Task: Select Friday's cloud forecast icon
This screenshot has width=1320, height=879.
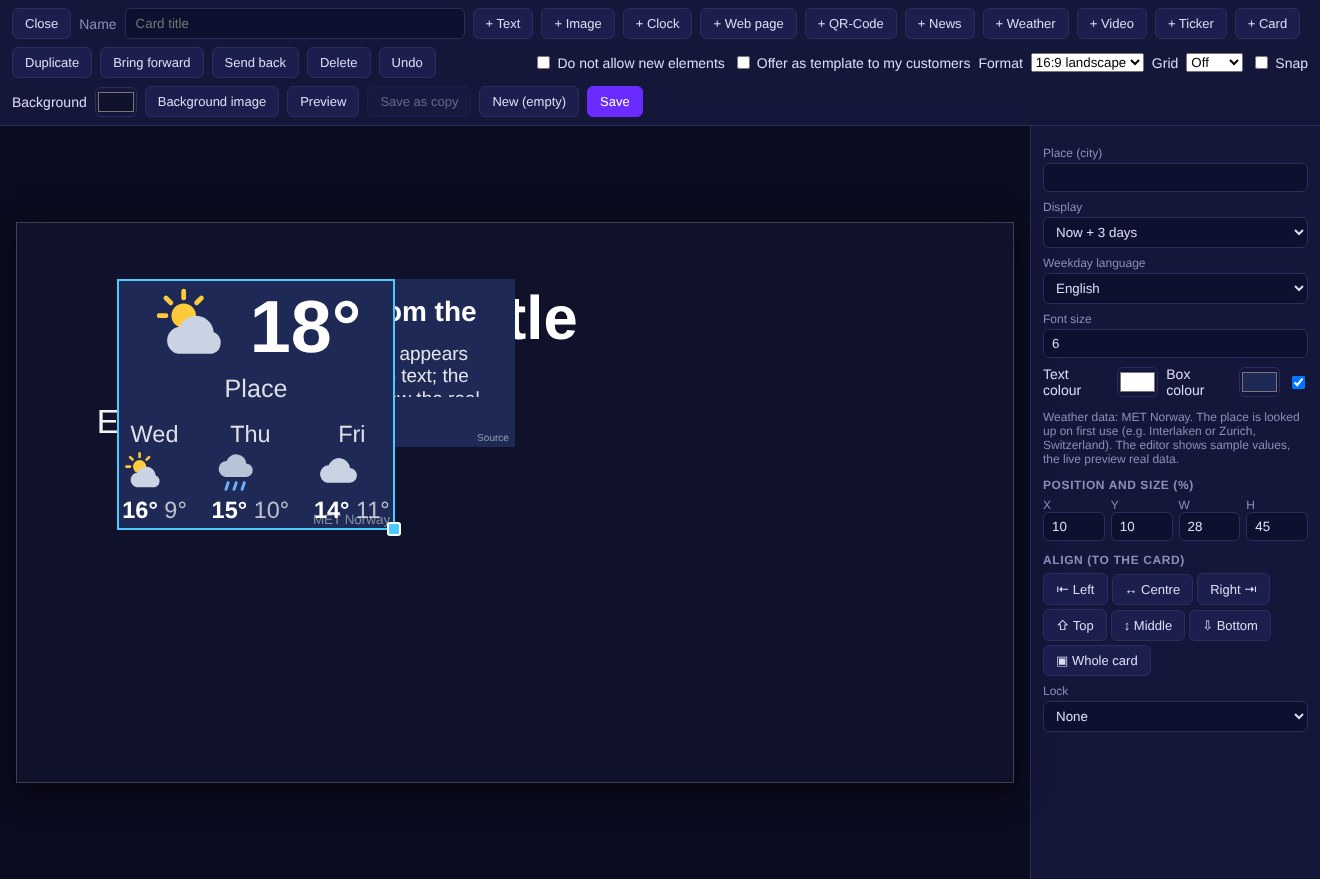Action: [x=338, y=471]
